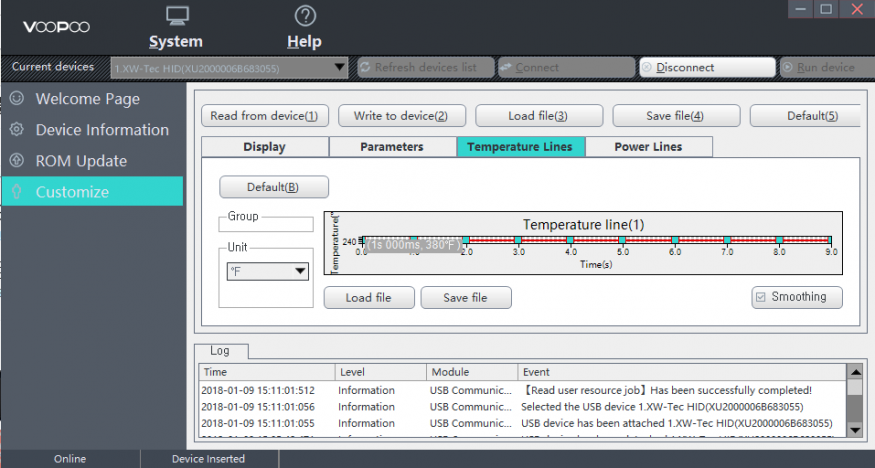Click Default(5) button
Viewport: 875px width, 468px height.
point(806,116)
